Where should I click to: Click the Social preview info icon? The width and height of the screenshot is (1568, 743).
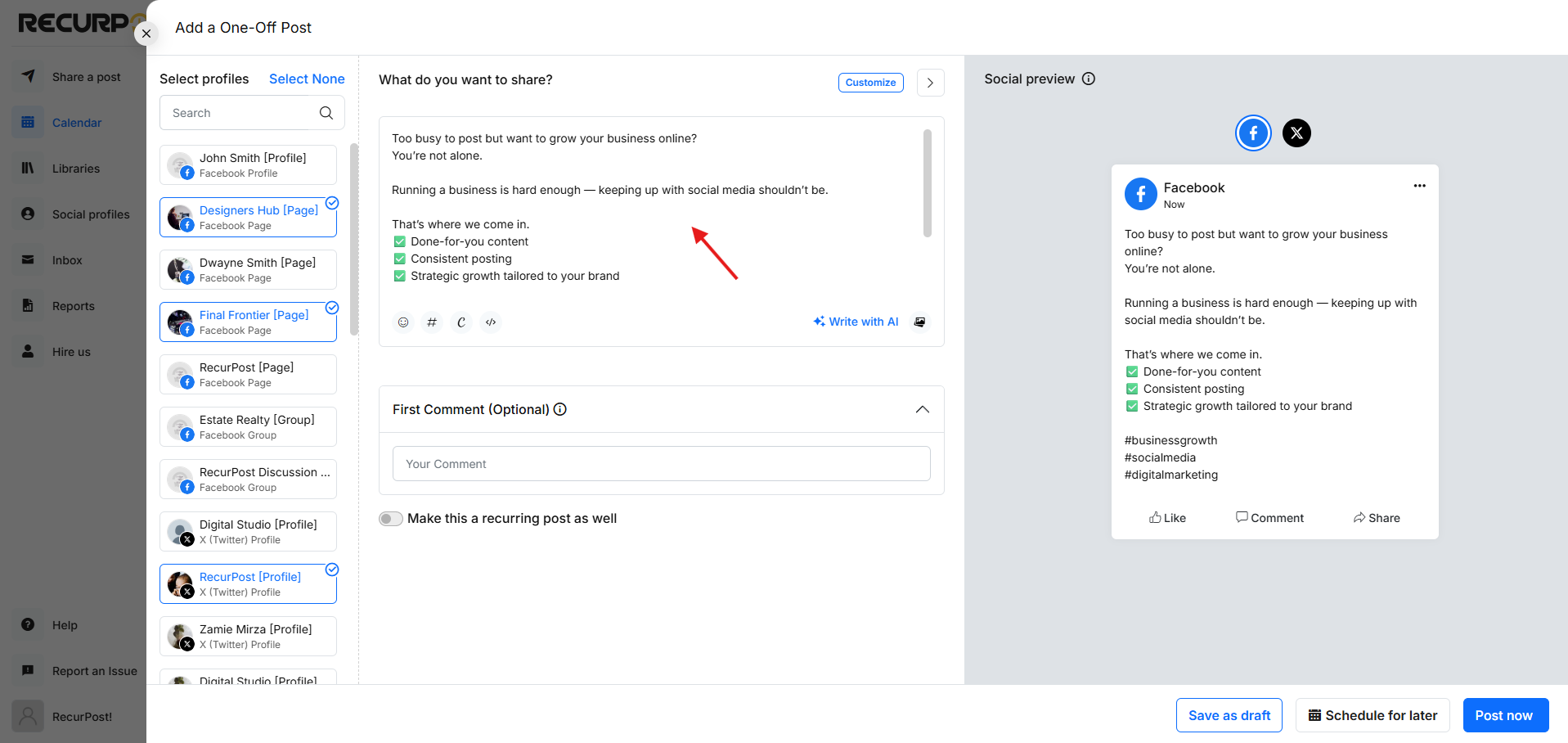(1089, 79)
